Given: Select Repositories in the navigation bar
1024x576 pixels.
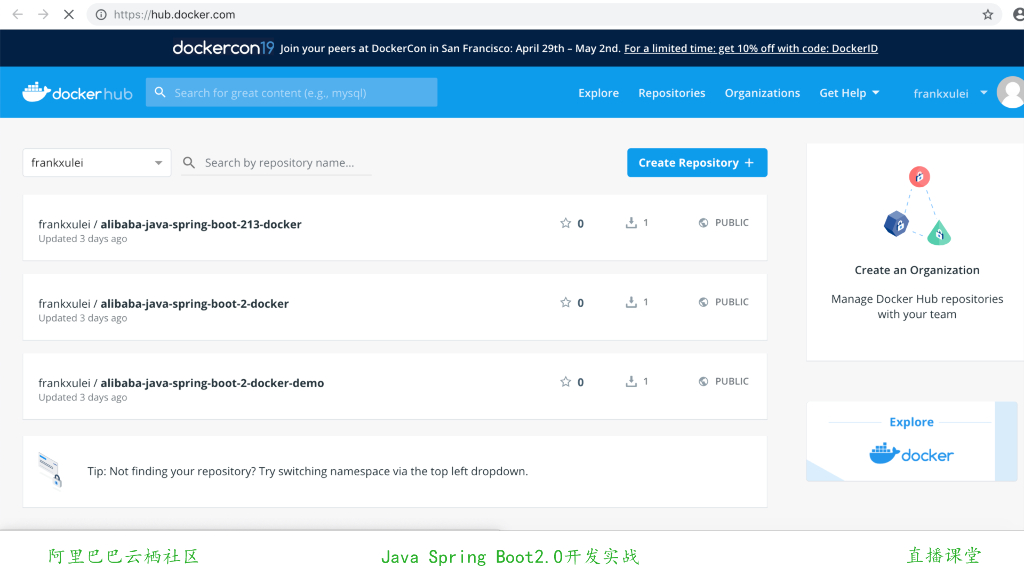Looking at the screenshot, I should (x=671, y=92).
